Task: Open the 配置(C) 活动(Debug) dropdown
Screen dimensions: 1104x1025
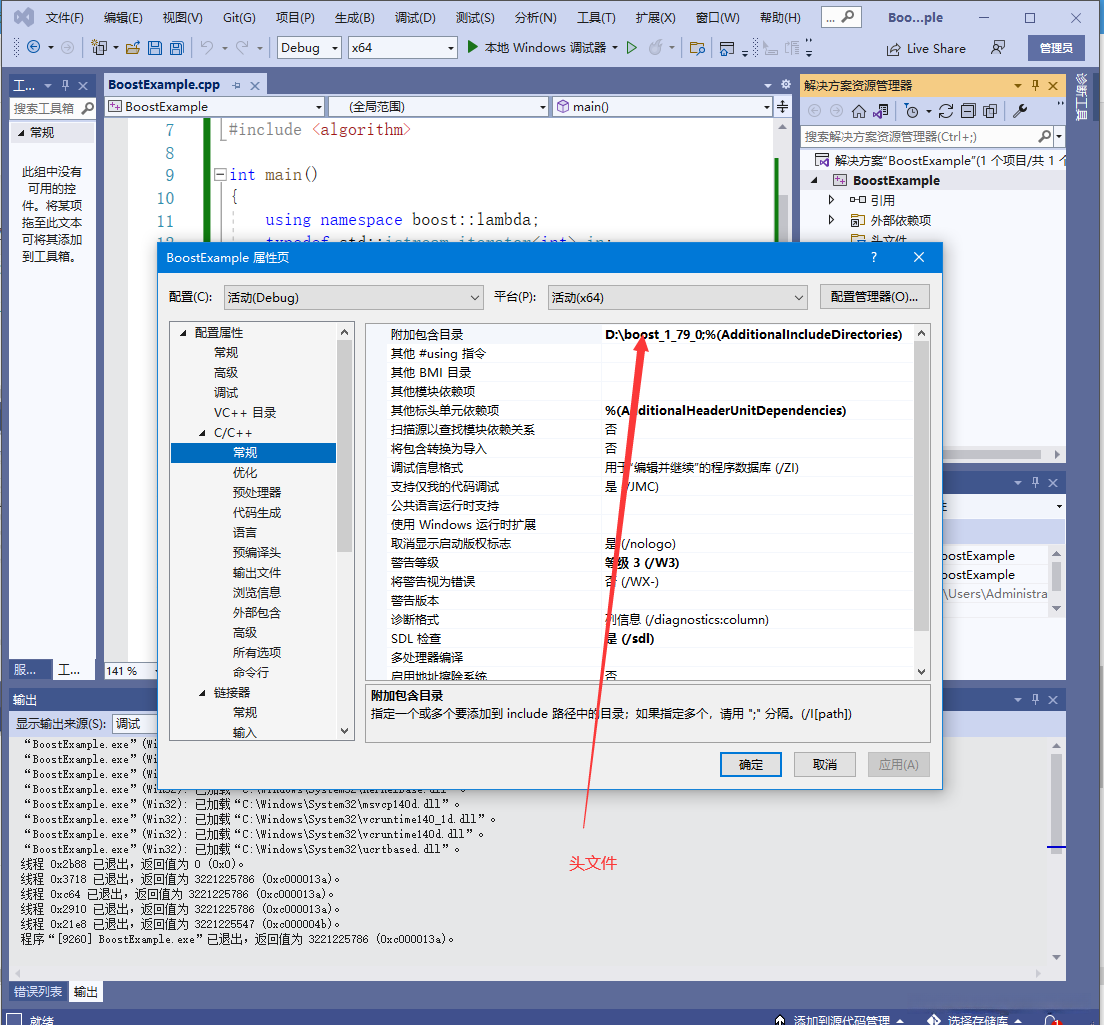Action: tap(353, 298)
